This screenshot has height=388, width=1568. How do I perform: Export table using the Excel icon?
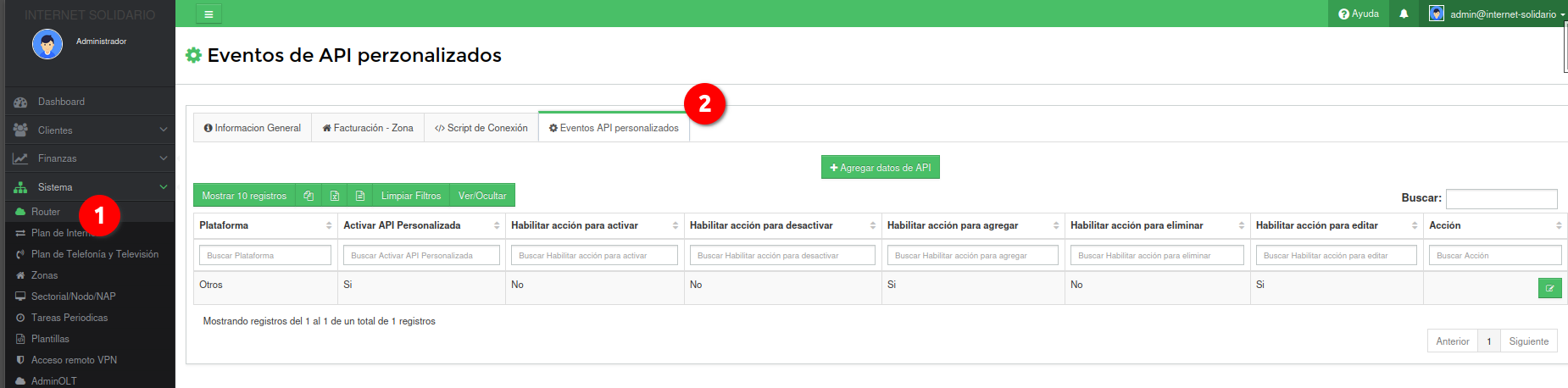(x=335, y=196)
